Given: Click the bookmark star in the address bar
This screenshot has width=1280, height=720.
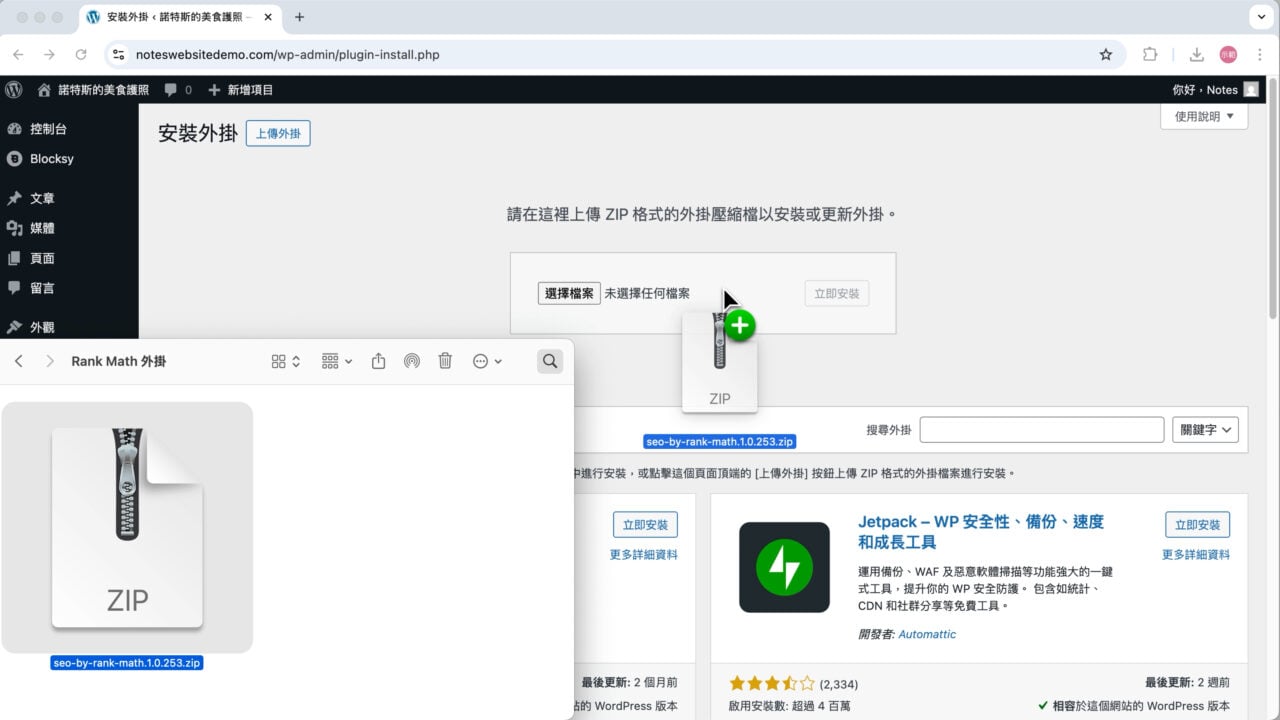Looking at the screenshot, I should pyautogui.click(x=1106, y=55).
